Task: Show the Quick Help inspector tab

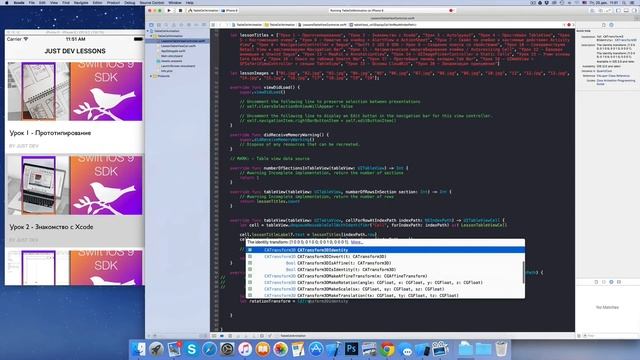Action: click(x=611, y=25)
